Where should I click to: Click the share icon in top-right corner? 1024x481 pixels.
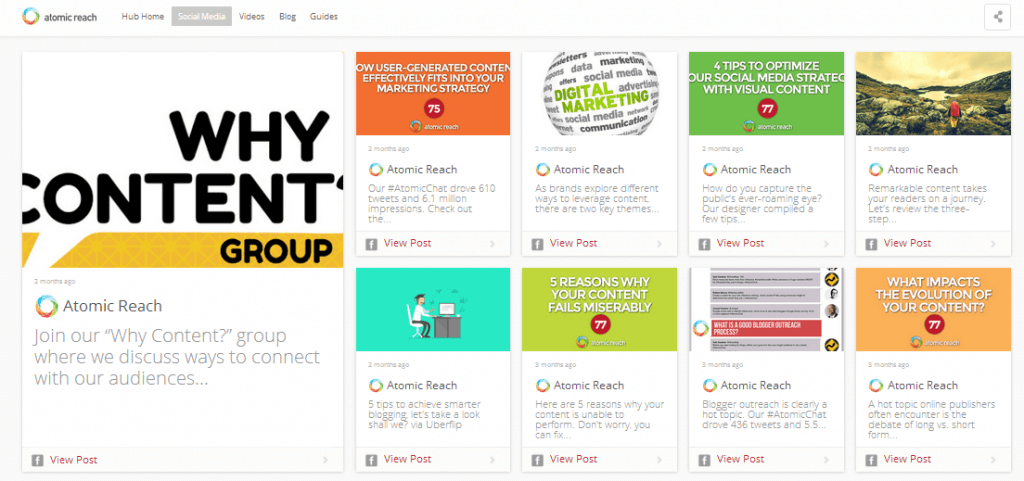pyautogui.click(x=996, y=16)
